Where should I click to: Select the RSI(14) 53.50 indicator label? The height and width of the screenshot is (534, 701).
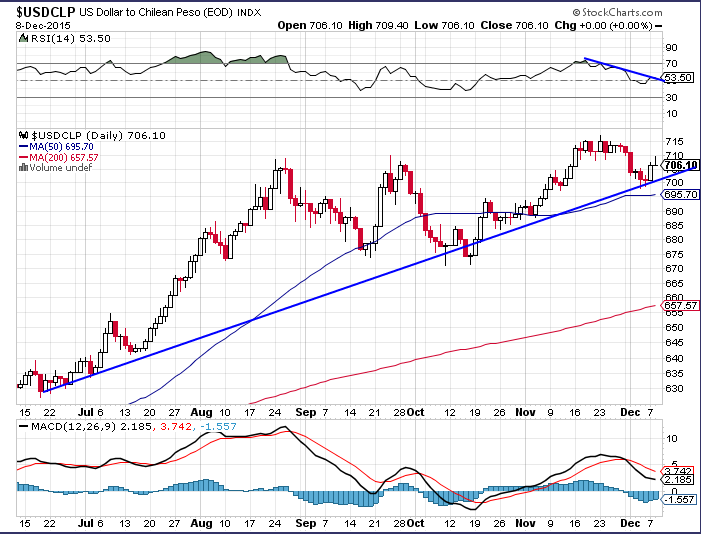coord(71,39)
